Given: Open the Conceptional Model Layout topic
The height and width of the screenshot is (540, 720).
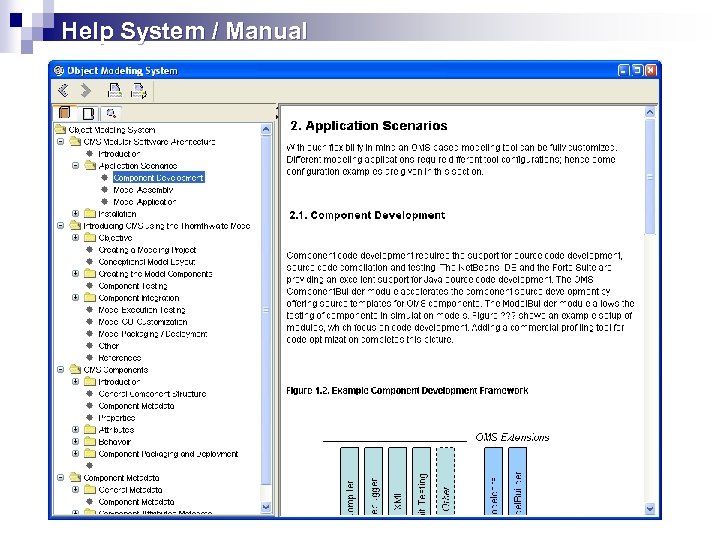Looking at the screenshot, I should [146, 262].
